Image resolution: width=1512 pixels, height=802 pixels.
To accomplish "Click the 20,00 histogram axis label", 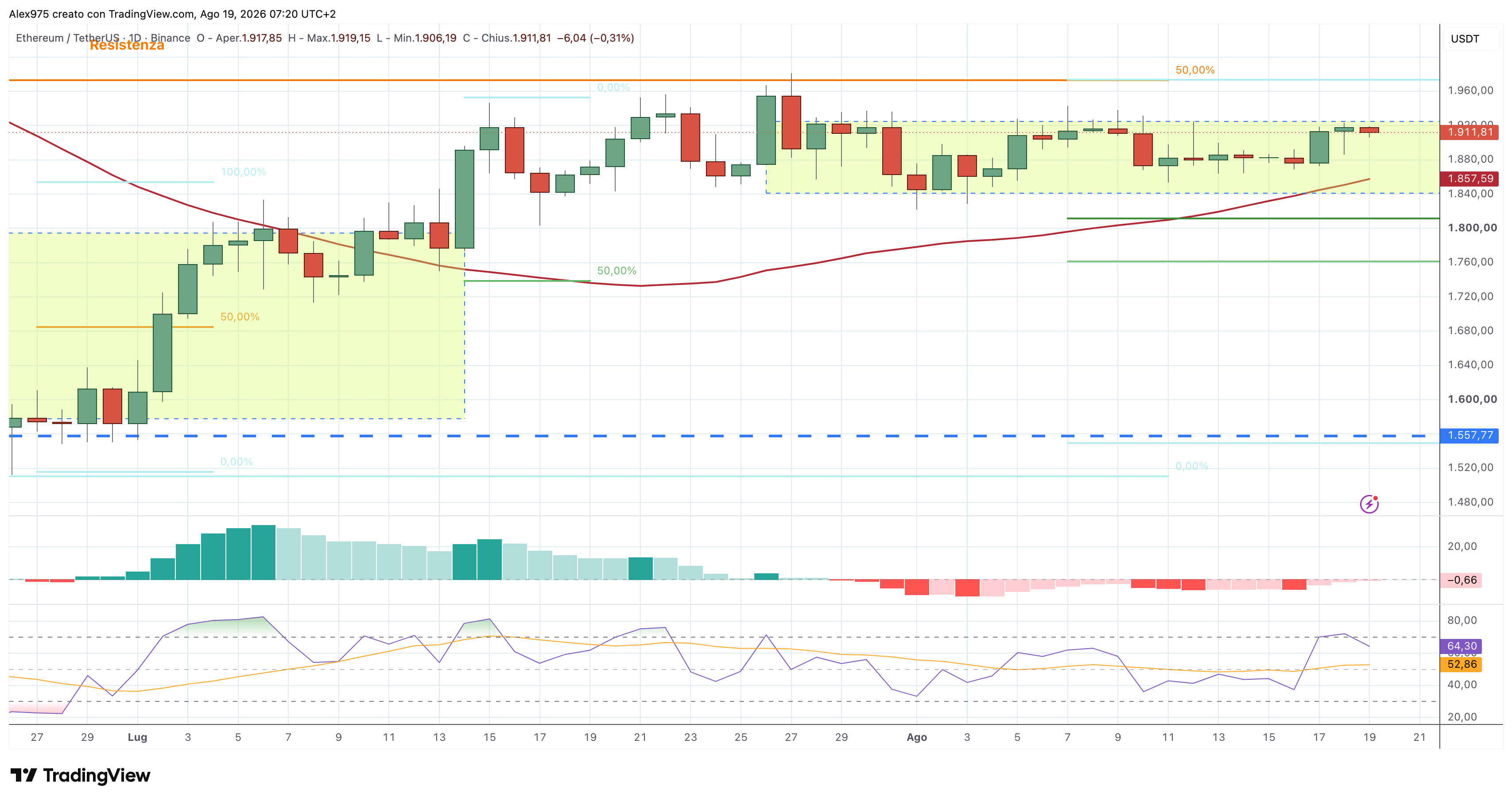I will [1462, 546].
